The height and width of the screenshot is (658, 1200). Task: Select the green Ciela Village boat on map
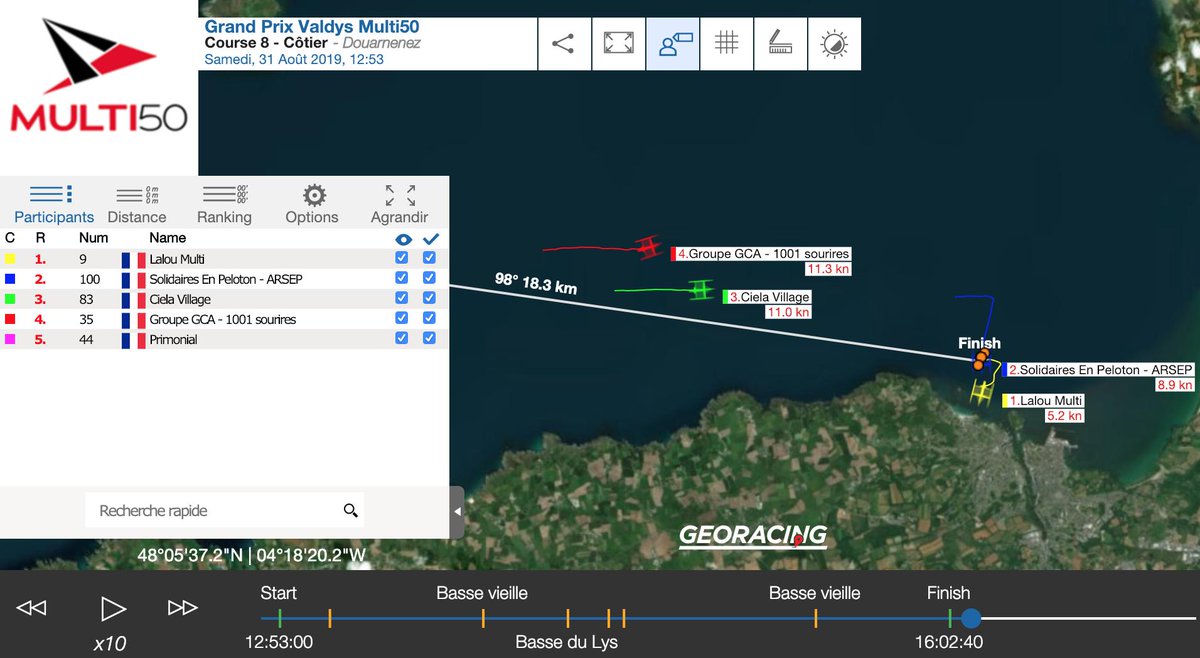tap(701, 290)
